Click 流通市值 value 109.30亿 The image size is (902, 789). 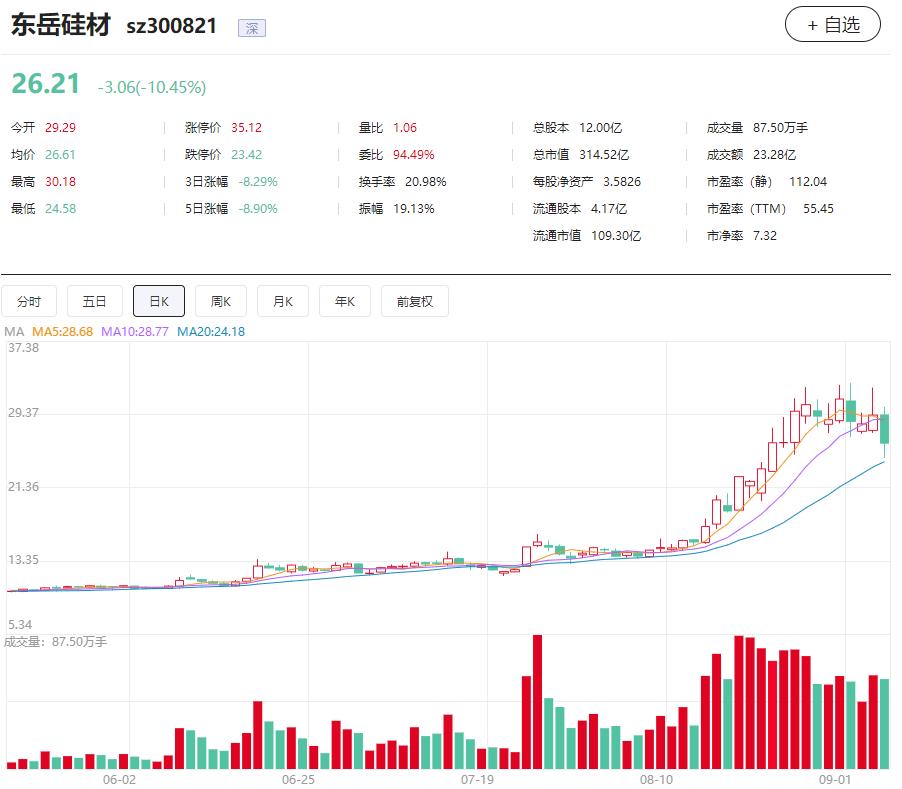(x=616, y=236)
